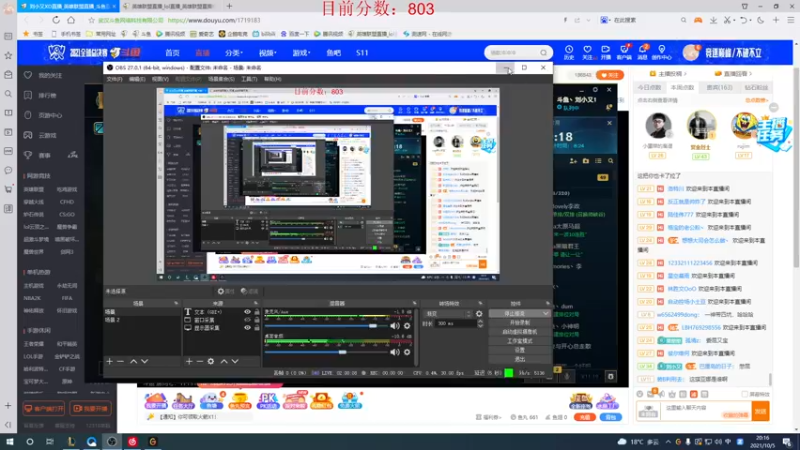This screenshot has height=450, width=800.
Task: Click browser home icon
Action: (71, 20)
